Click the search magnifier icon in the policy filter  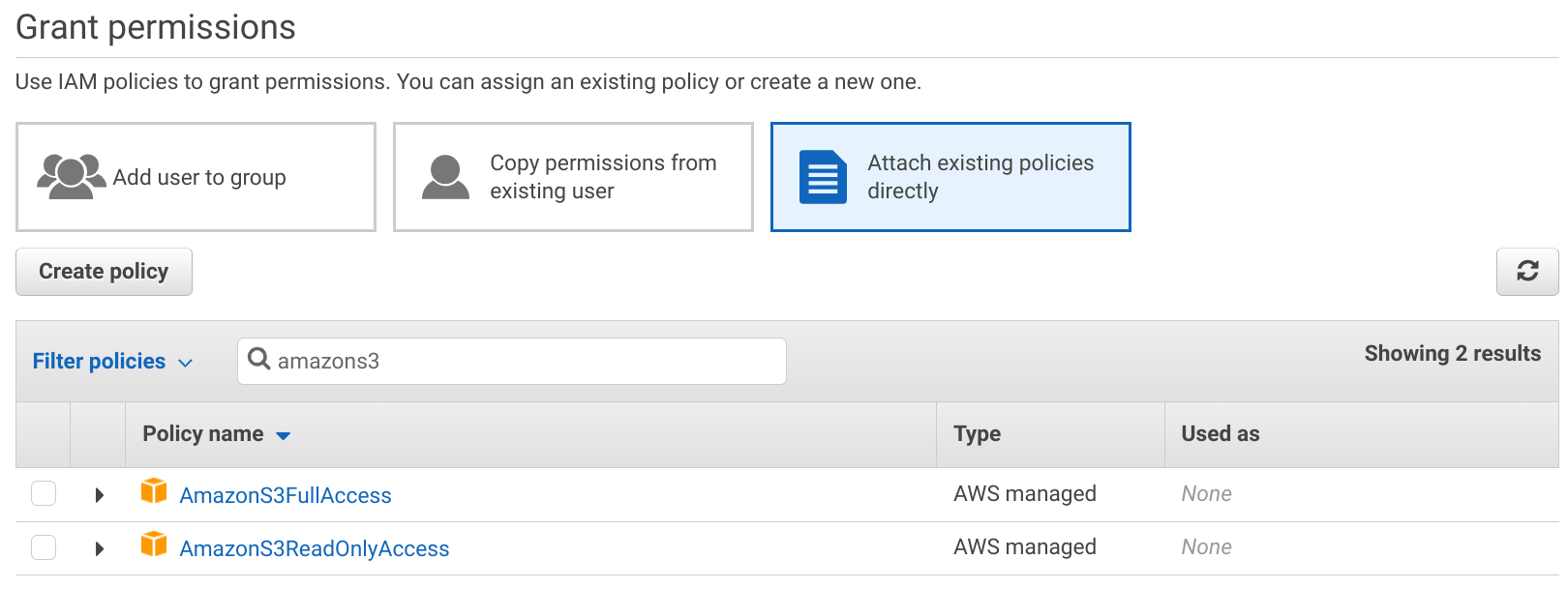(x=258, y=359)
